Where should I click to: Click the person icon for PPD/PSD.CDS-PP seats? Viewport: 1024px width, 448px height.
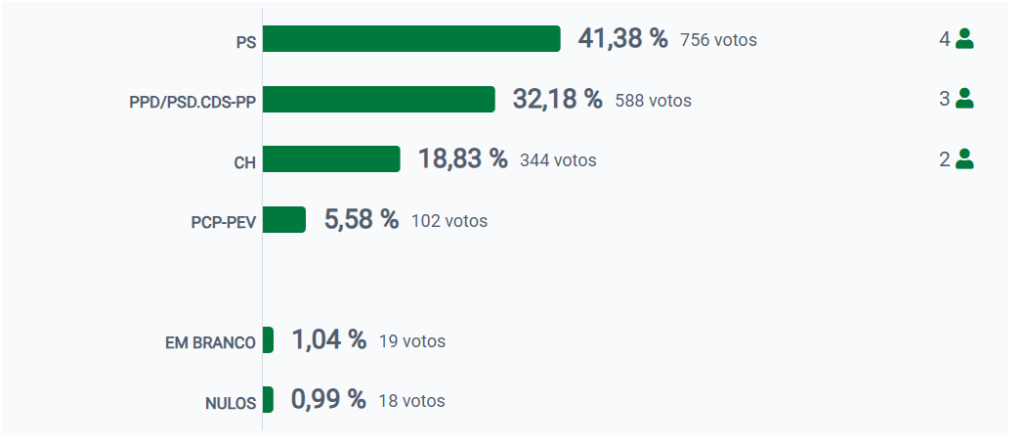click(x=964, y=99)
